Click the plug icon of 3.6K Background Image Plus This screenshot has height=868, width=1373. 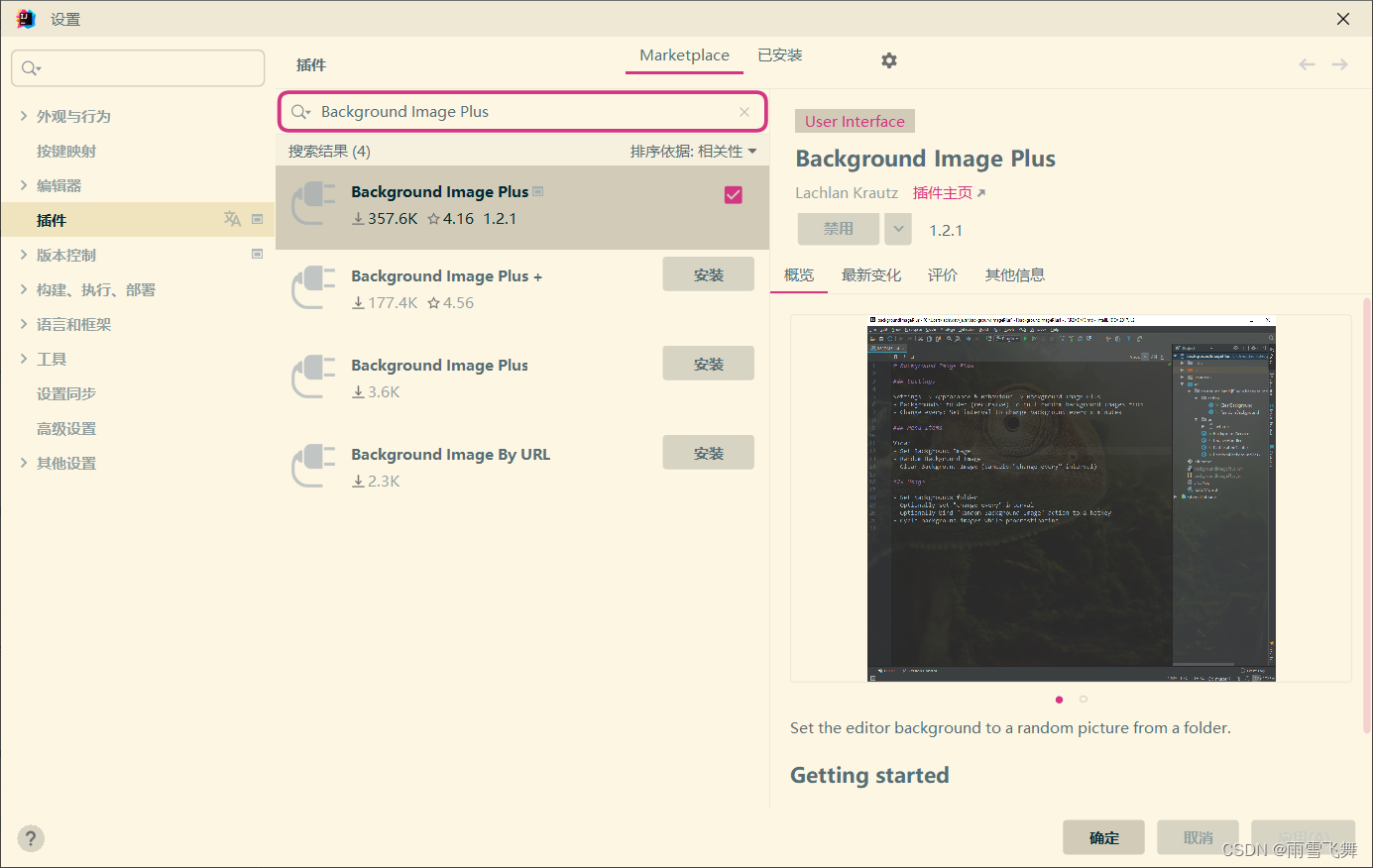314,378
